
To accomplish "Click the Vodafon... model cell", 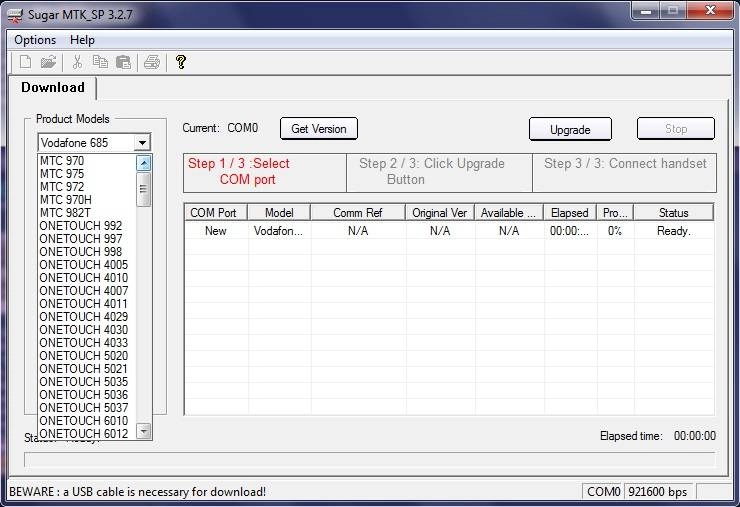I will (x=278, y=231).
